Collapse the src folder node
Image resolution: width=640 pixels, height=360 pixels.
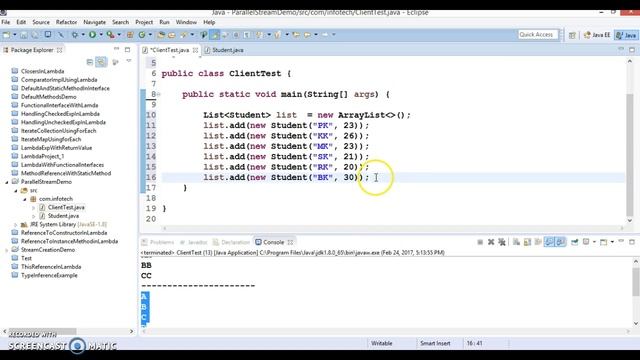tap(16, 191)
